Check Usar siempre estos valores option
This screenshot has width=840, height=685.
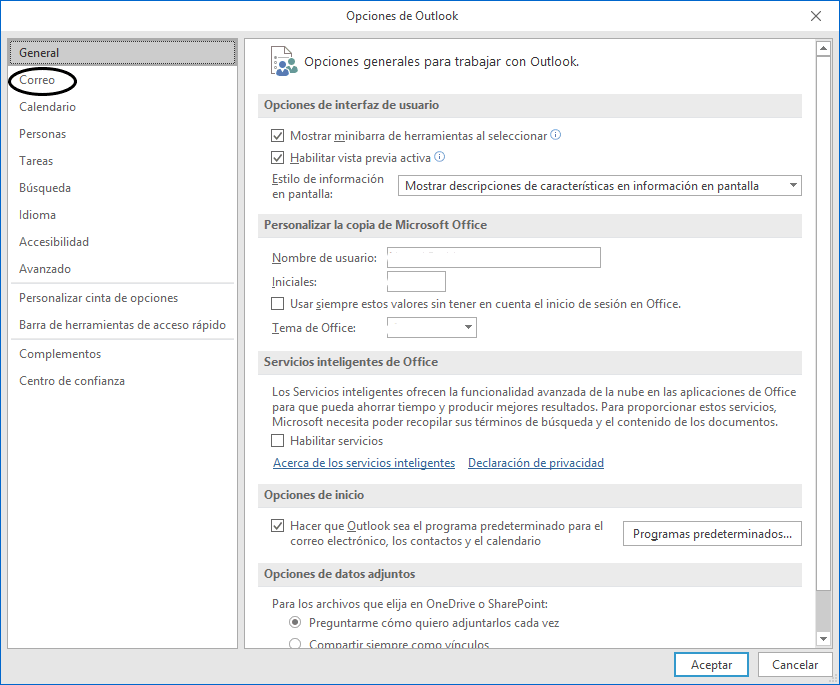pyautogui.click(x=278, y=304)
